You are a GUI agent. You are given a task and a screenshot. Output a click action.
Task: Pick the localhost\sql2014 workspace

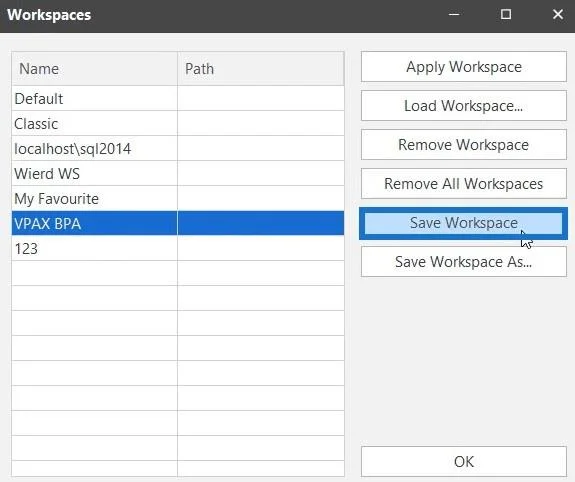coord(178,148)
